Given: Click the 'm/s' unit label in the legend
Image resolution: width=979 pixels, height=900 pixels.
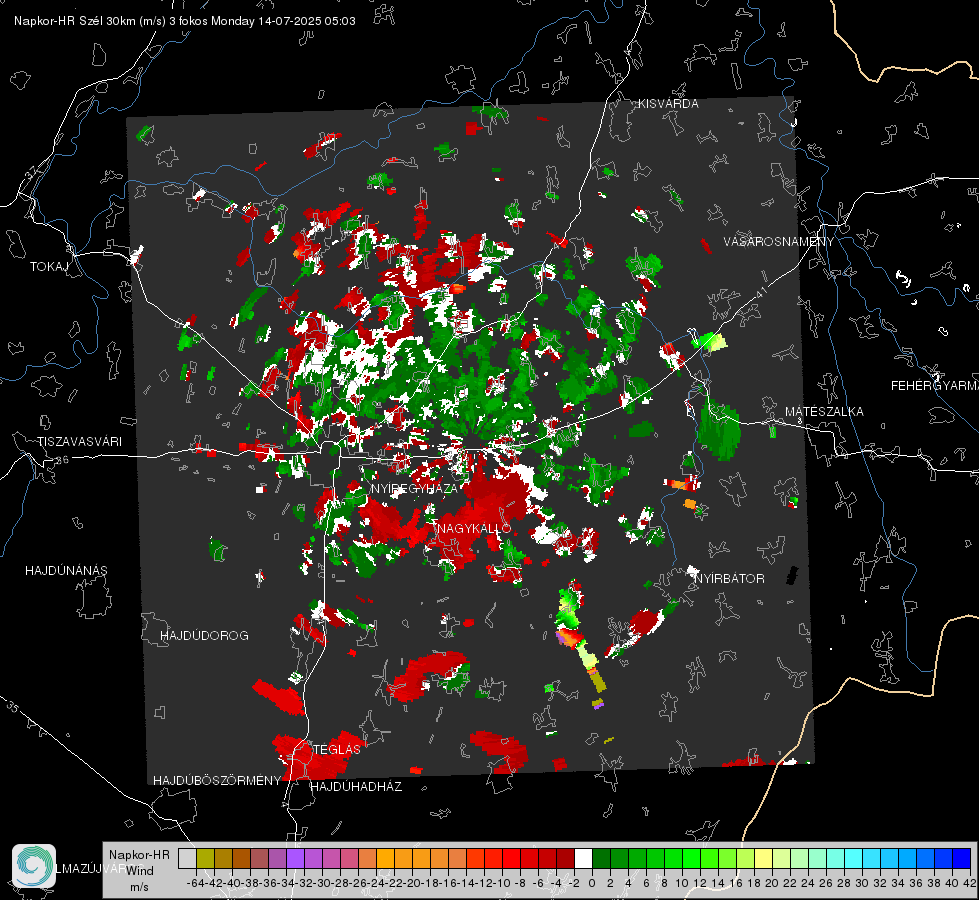Looking at the screenshot, I should pos(139,887).
